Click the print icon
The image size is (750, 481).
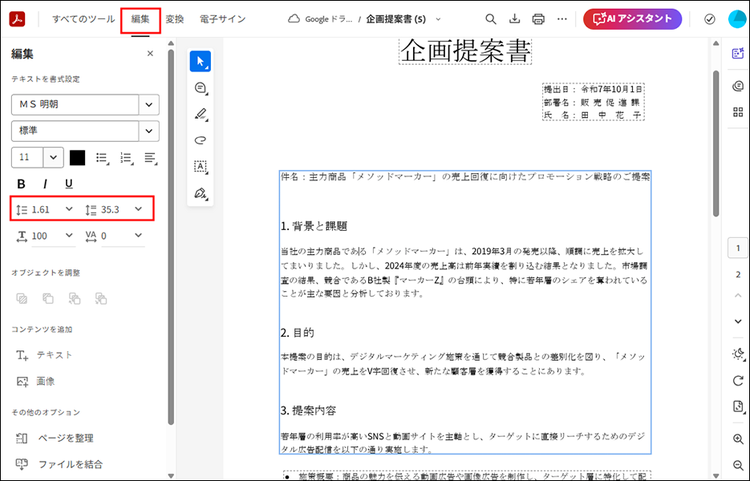coord(539,19)
